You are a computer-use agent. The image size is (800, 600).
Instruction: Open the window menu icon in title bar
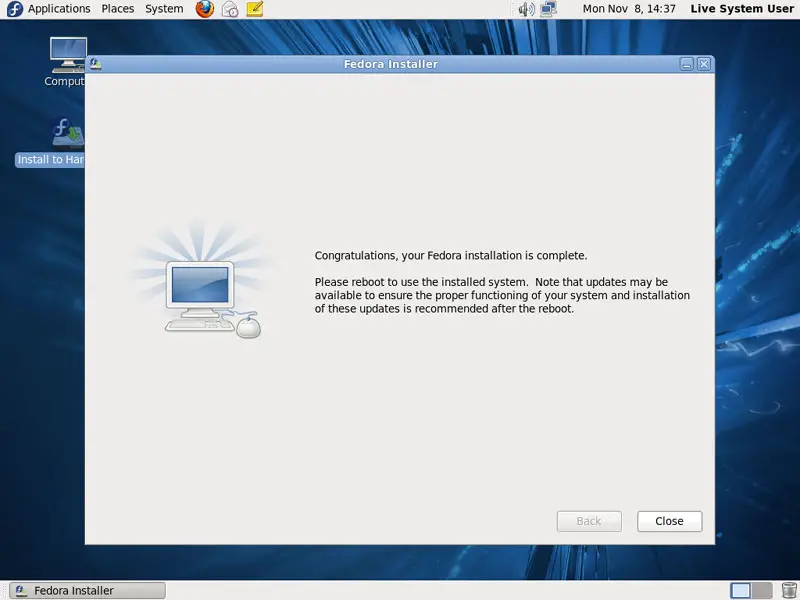pyautogui.click(x=95, y=64)
